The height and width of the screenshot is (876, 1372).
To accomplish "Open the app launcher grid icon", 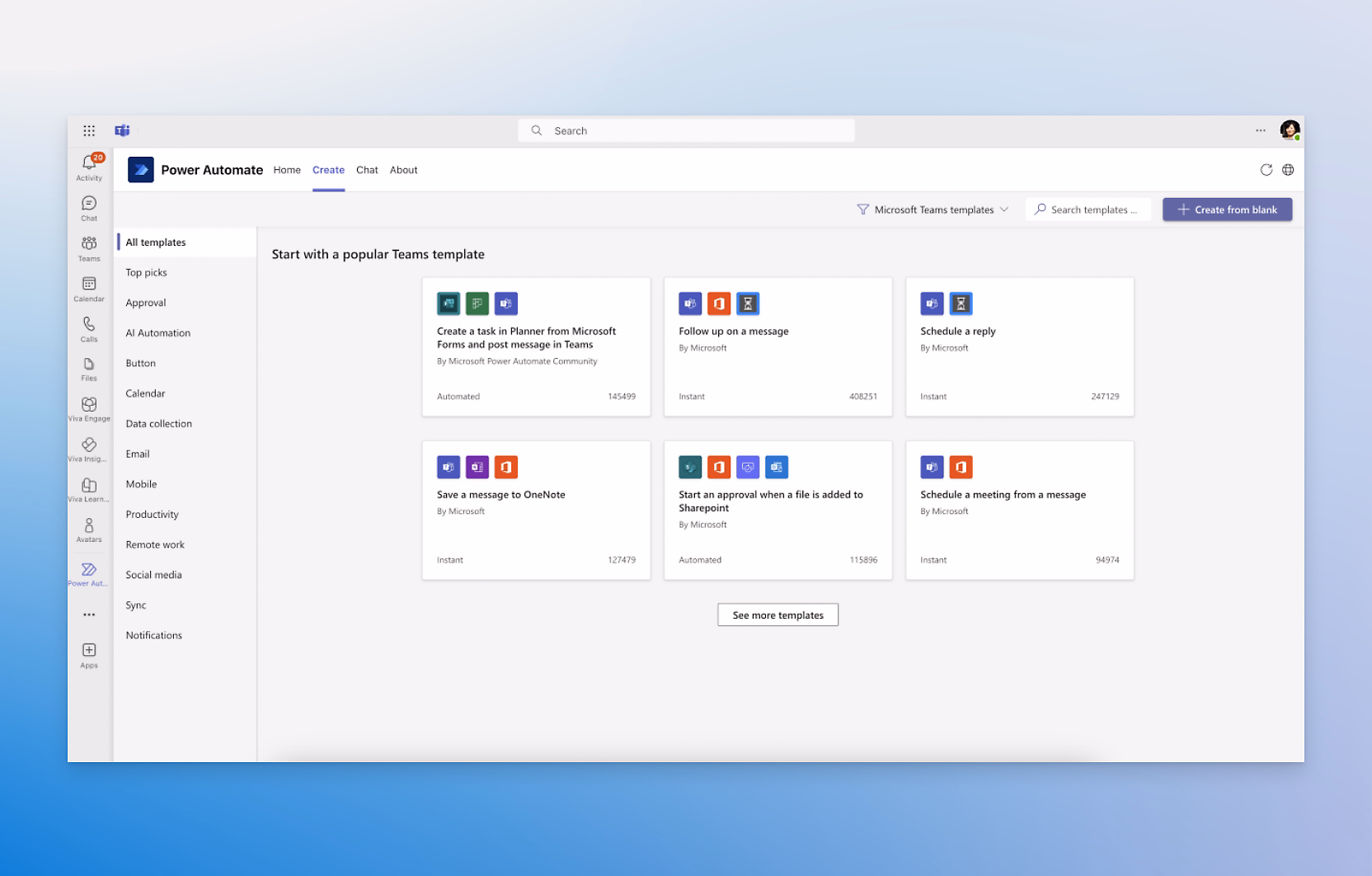I will pyautogui.click(x=89, y=130).
